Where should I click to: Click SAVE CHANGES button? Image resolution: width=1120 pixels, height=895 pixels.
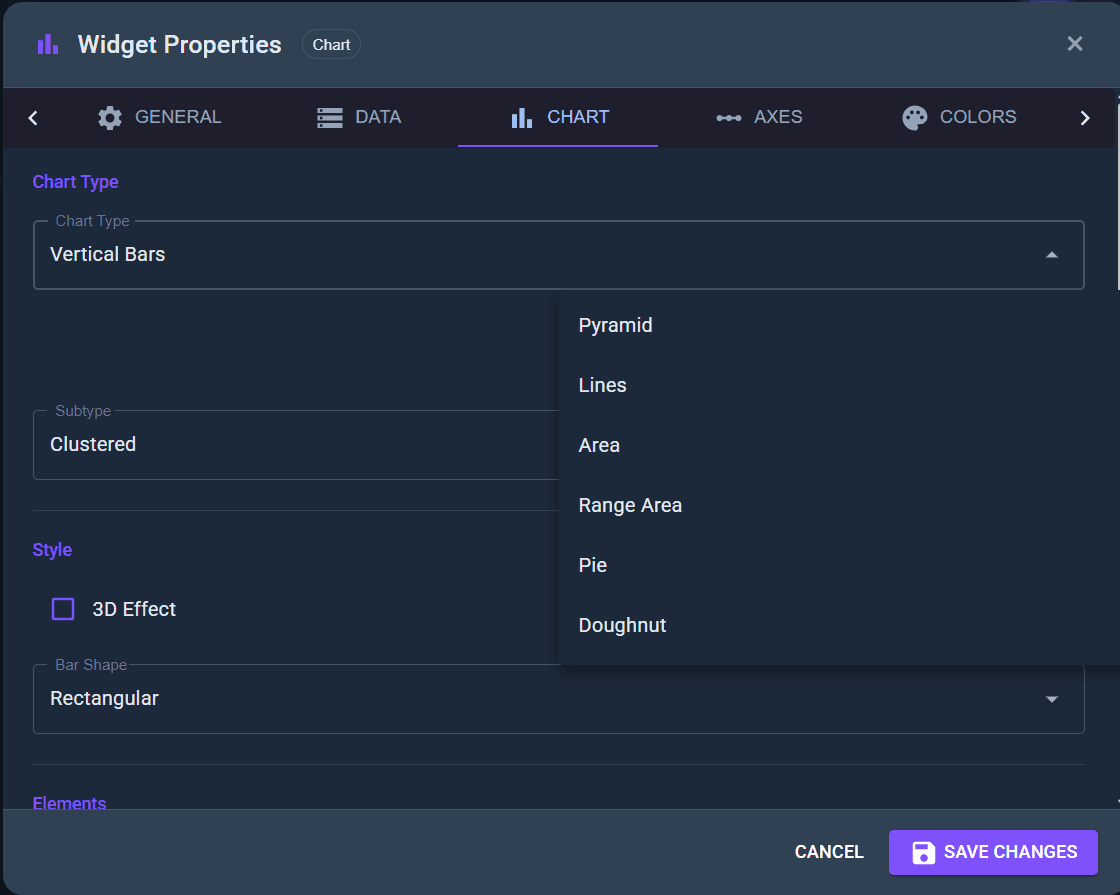992,852
